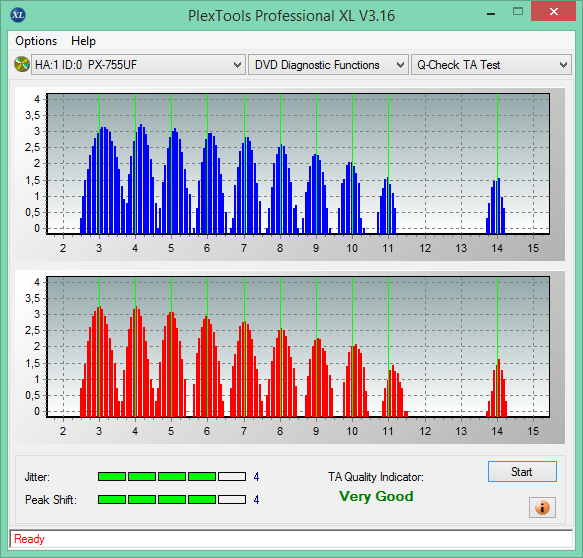Click the PlexTools Professional XL V3.16 title
583x558 pixels.
point(291,16)
